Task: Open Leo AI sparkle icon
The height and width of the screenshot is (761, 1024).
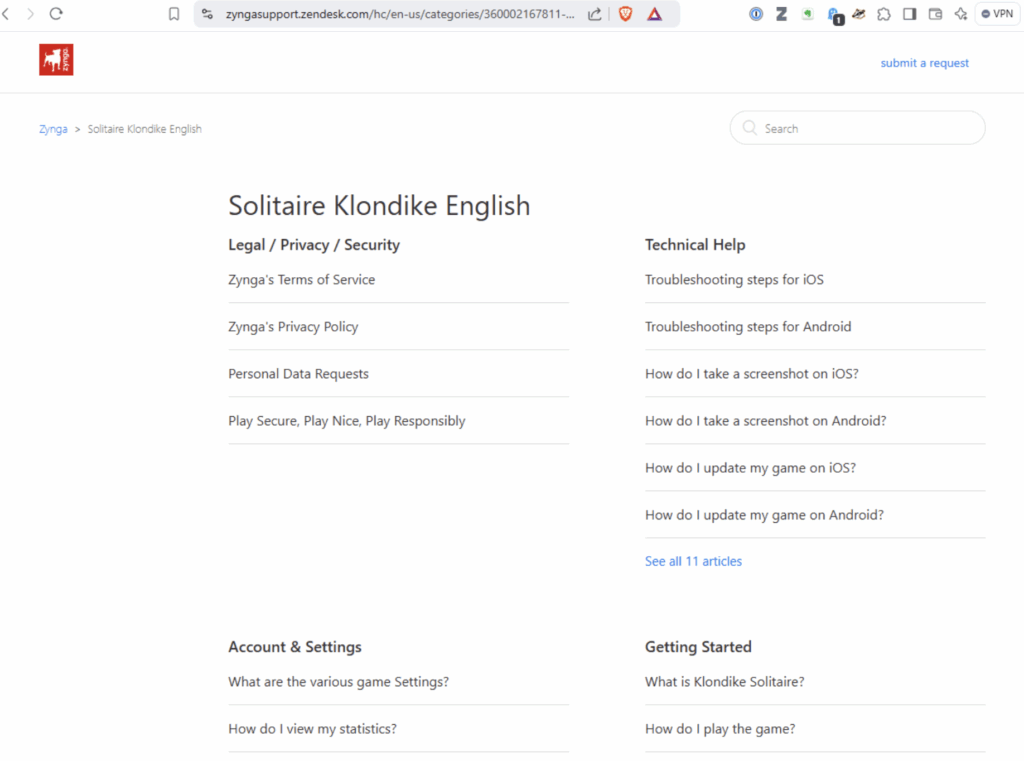Action: point(961,14)
